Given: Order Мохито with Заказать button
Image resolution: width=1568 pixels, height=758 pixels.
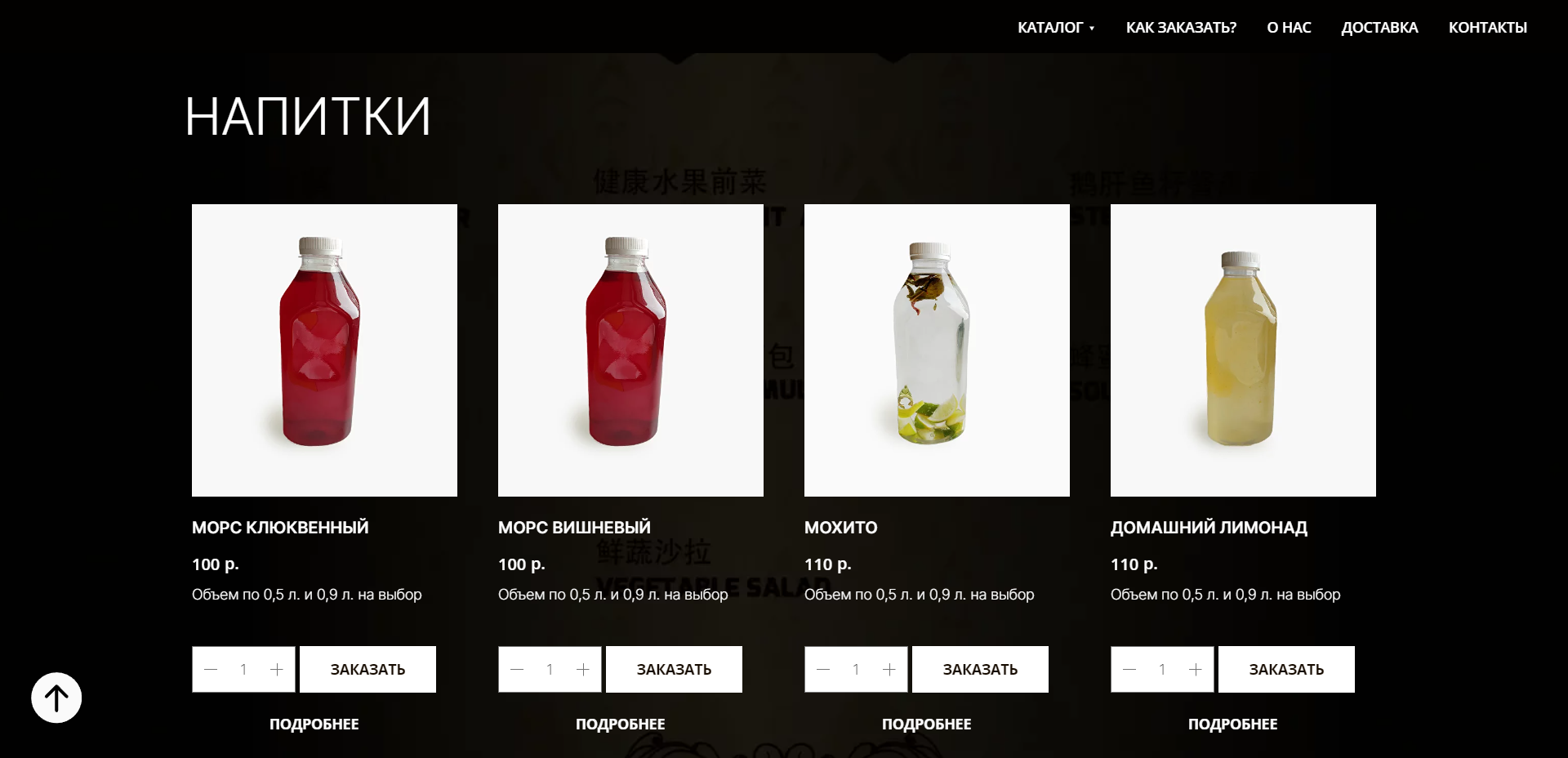Looking at the screenshot, I should pyautogui.click(x=980, y=670).
